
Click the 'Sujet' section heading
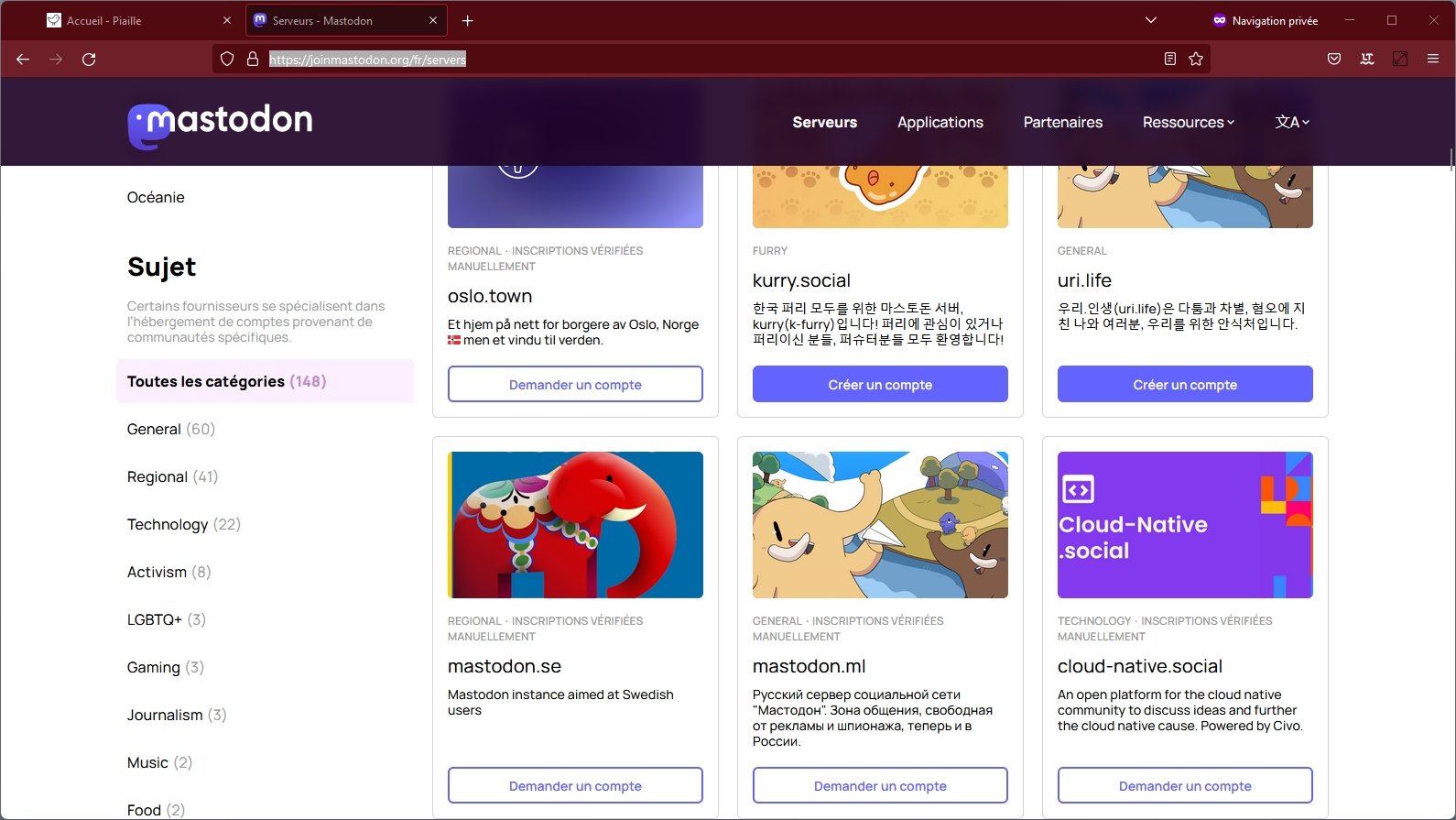[161, 267]
